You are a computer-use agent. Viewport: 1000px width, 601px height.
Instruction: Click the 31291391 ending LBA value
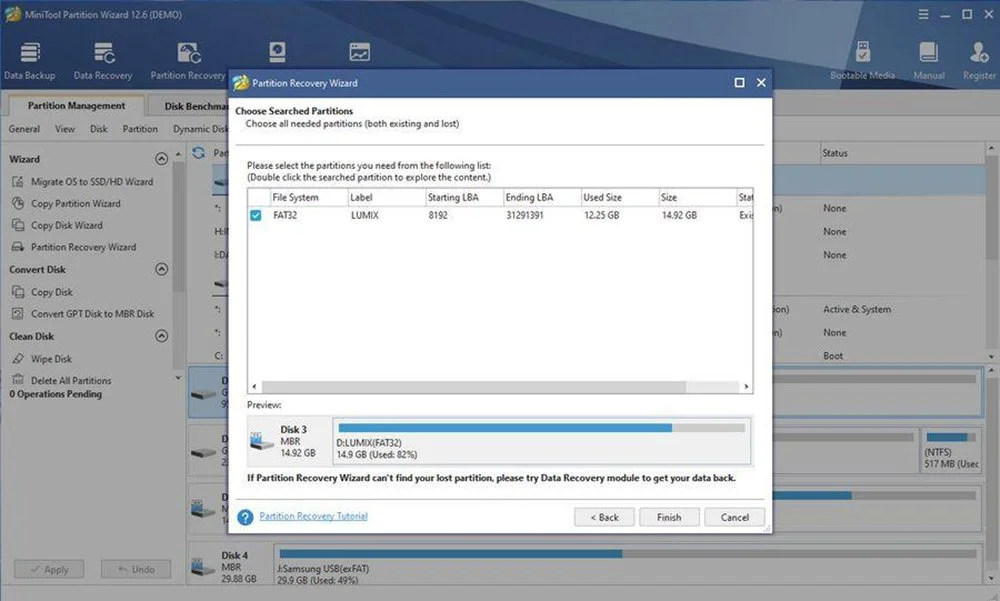[x=525, y=216]
